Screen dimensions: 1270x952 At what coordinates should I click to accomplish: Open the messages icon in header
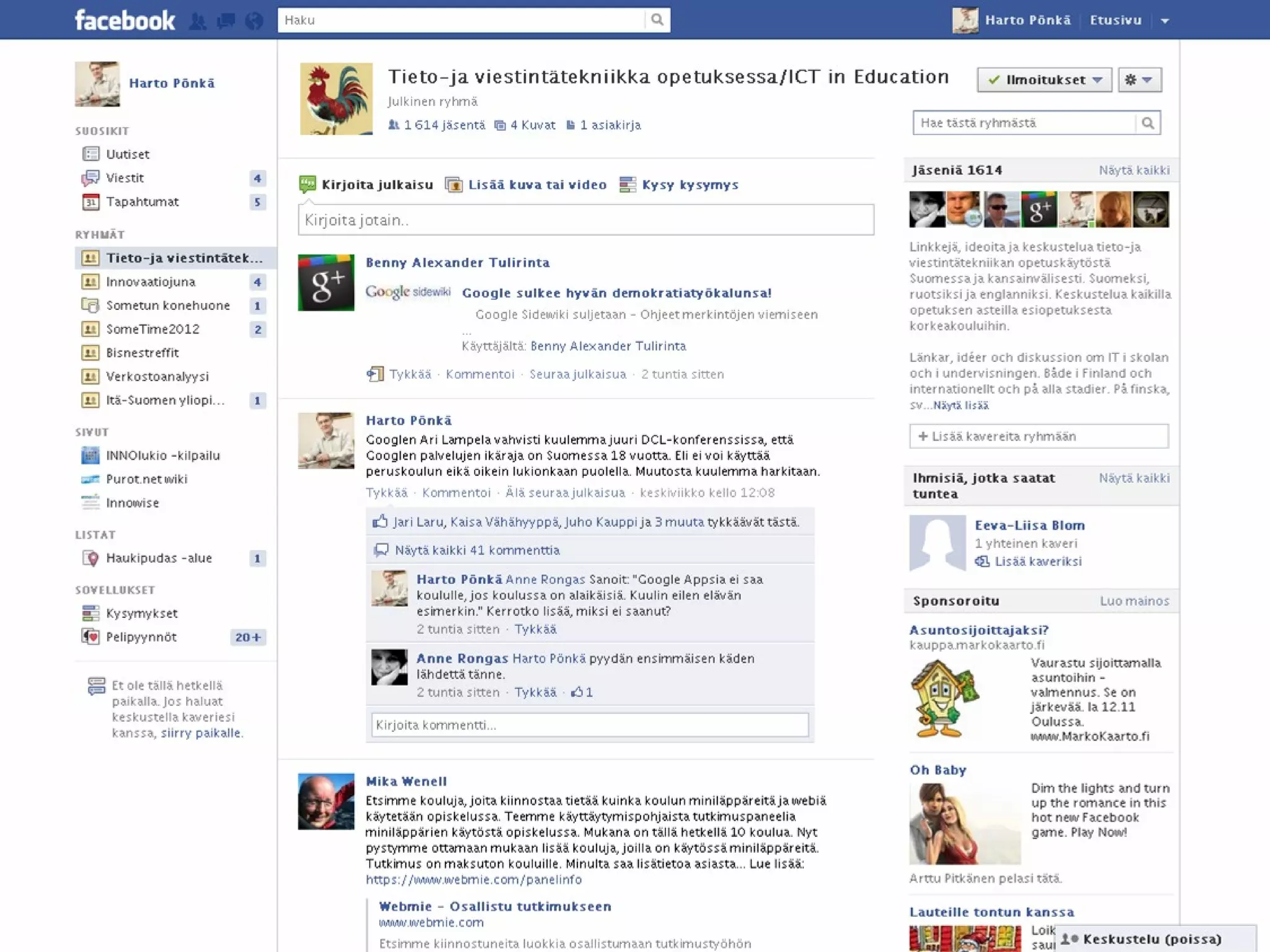click(226, 21)
